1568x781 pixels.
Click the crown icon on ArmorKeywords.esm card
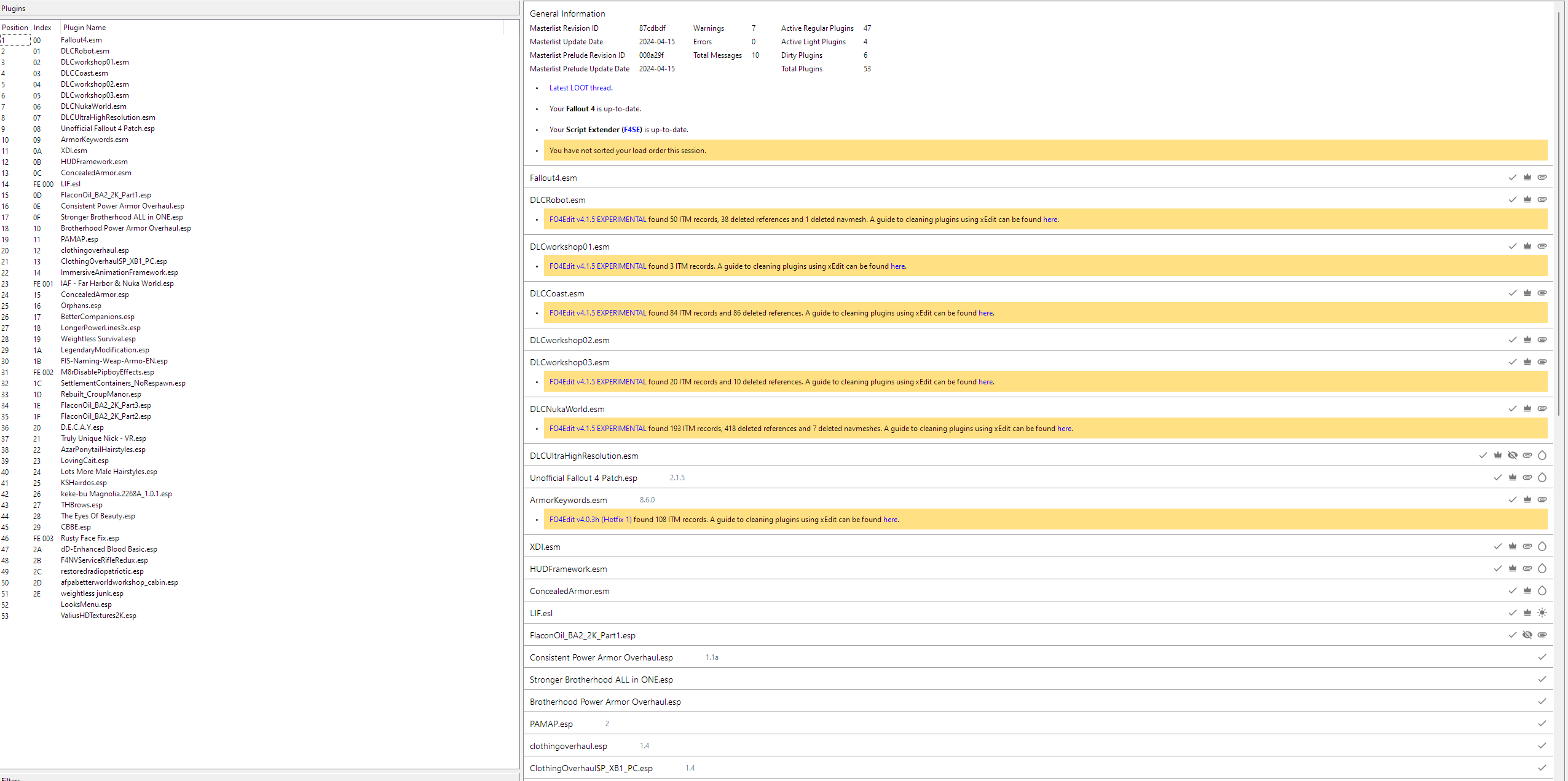pos(1527,499)
